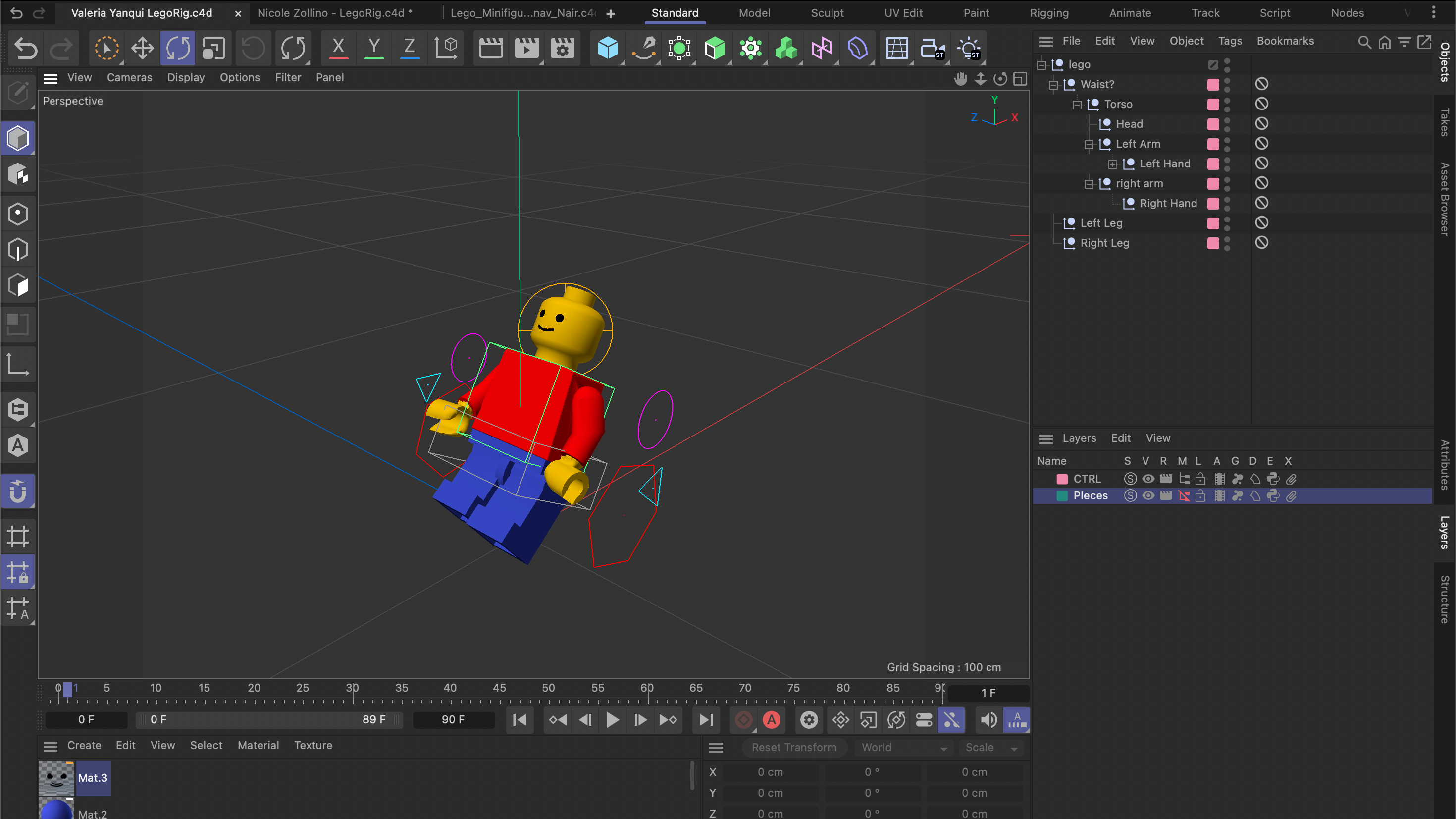Viewport: 1456px width, 819px height.
Task: Pick the Live Selection tool
Action: pyautogui.click(x=106, y=48)
